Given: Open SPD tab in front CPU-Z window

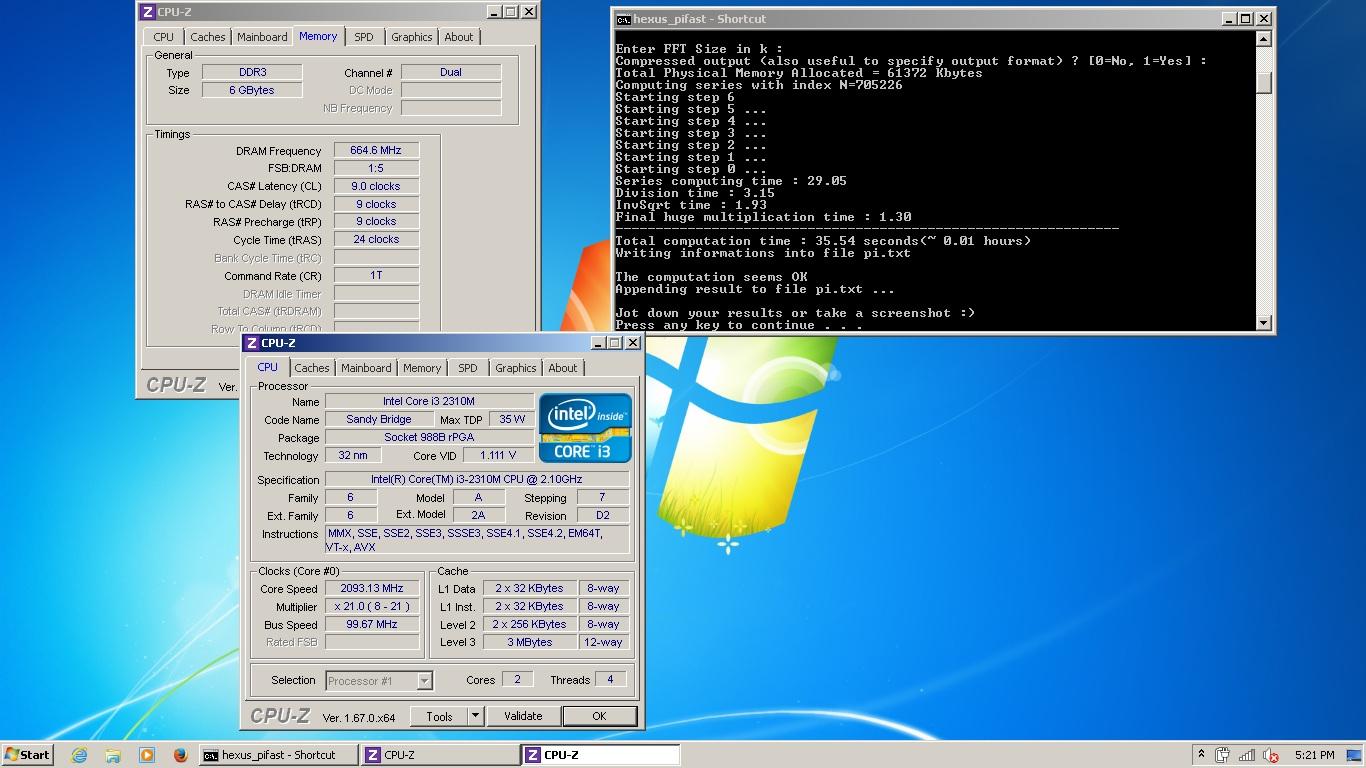Looking at the screenshot, I should point(468,368).
